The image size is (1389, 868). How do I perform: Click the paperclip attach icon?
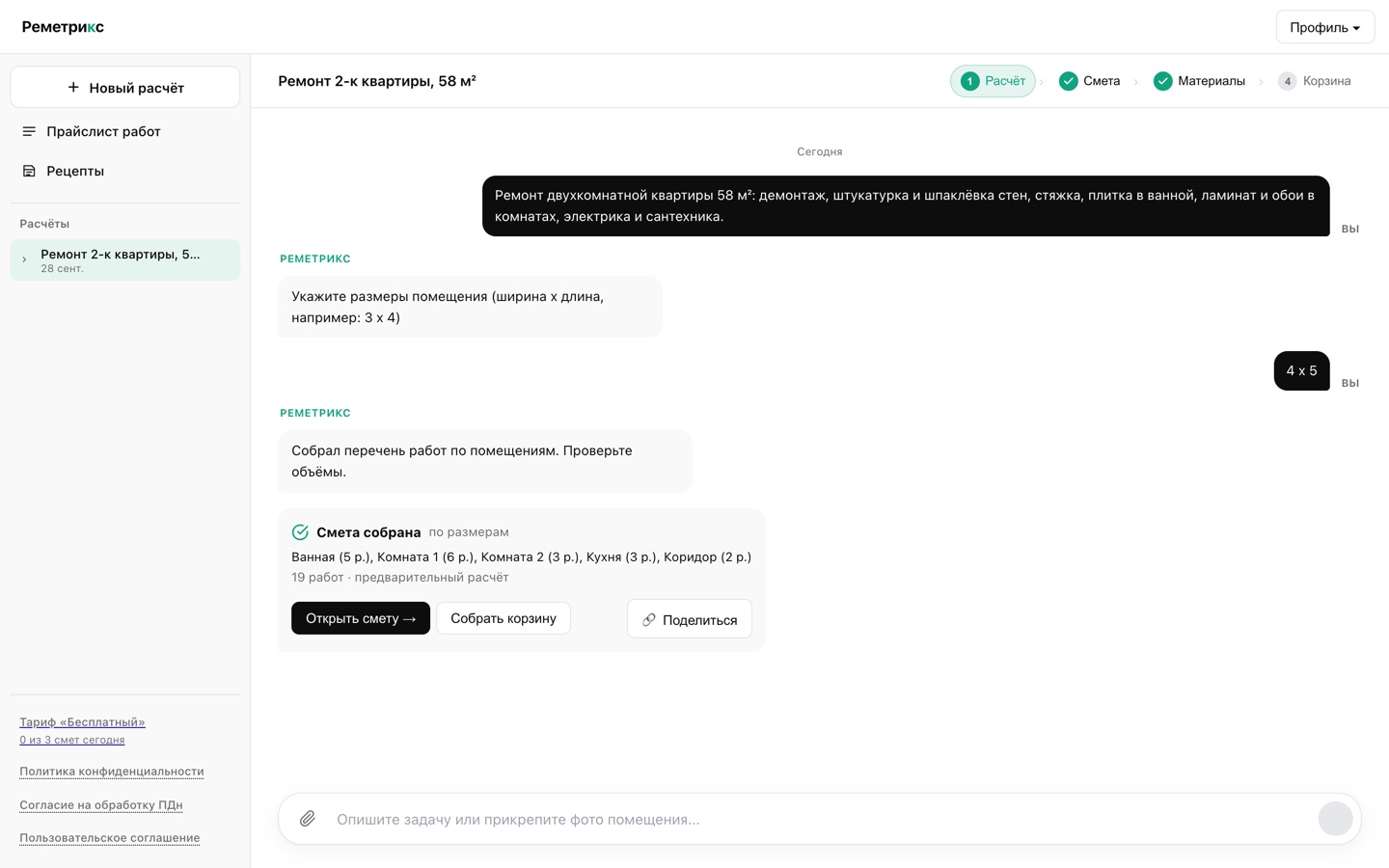coord(308,819)
